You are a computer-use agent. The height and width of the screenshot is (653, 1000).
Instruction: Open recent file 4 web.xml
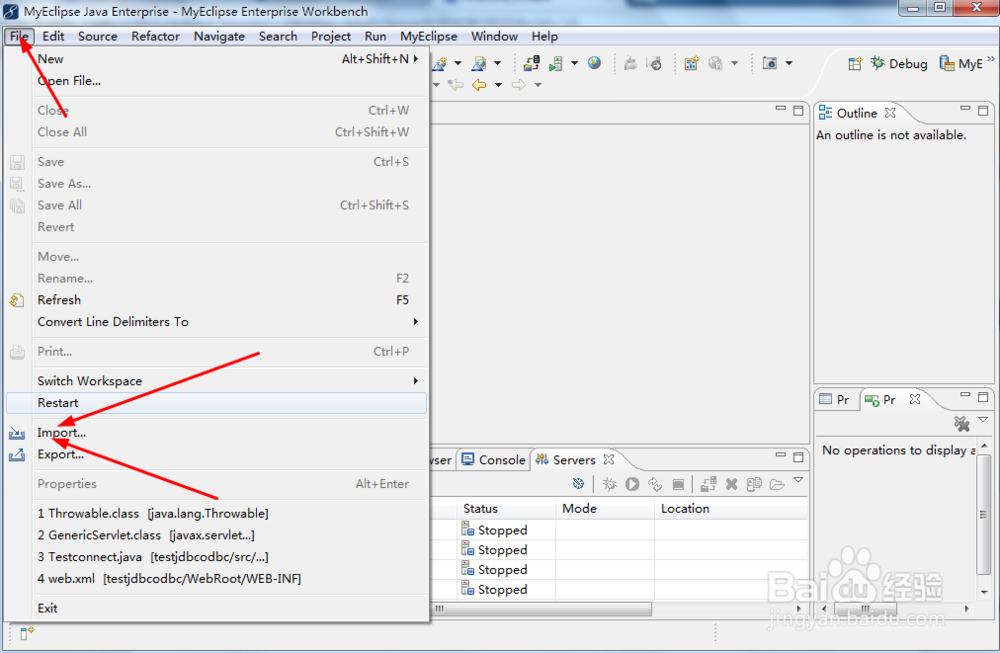coord(216,578)
